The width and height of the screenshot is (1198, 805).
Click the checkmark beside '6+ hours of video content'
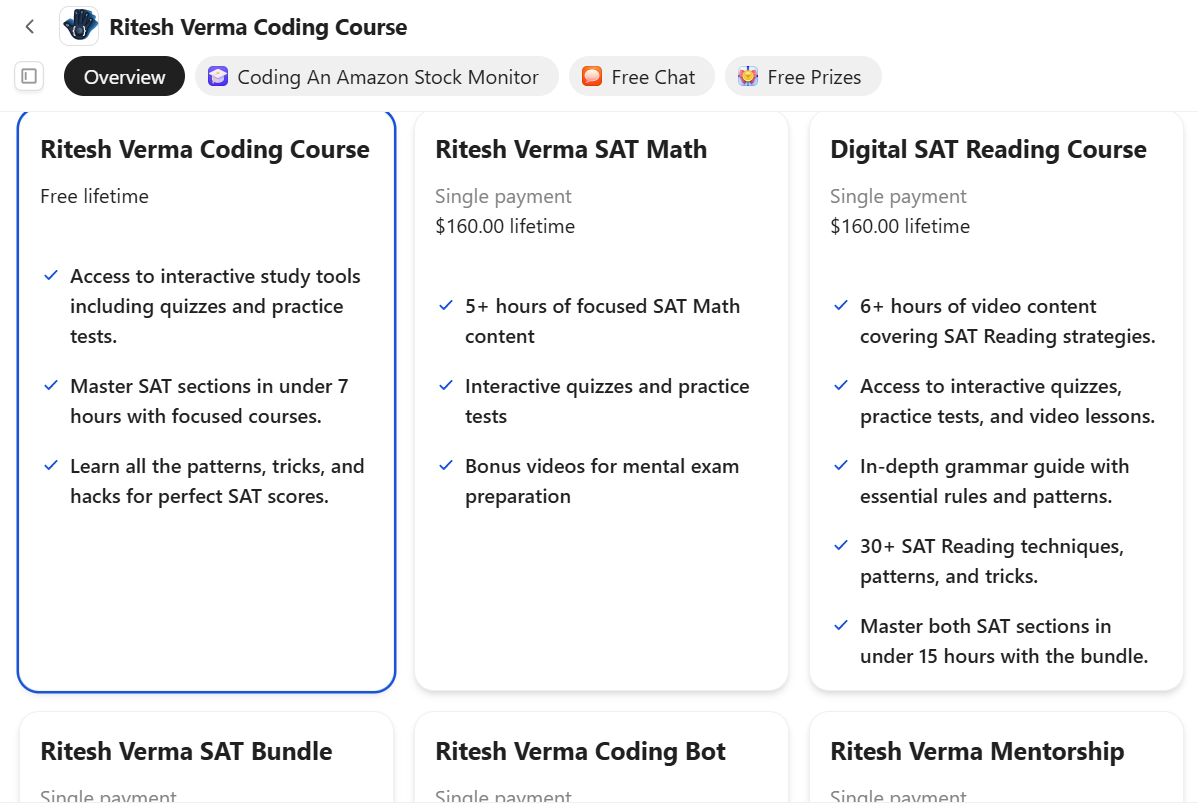(840, 305)
